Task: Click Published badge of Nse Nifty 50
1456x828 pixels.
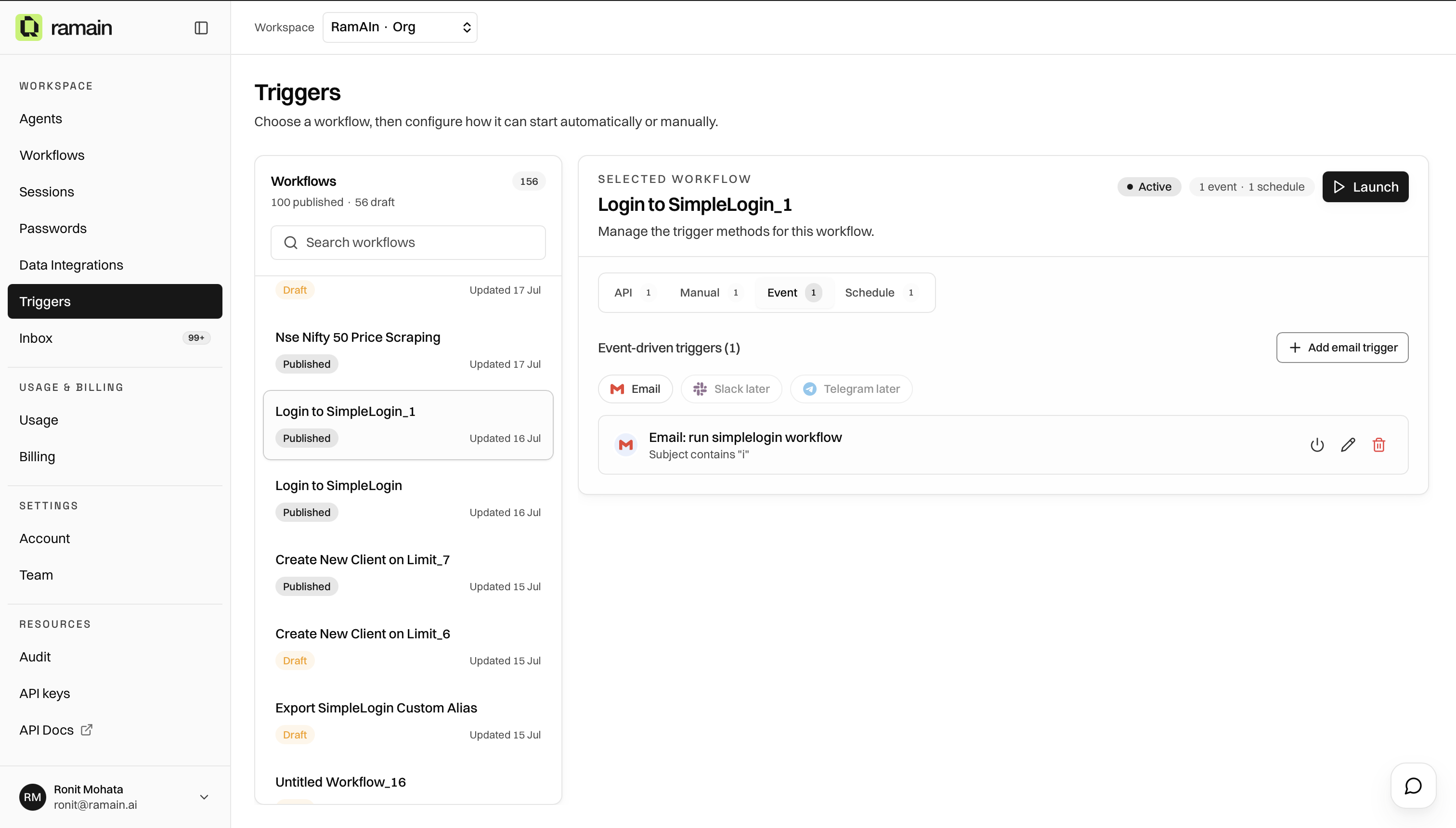Action: coord(307,364)
